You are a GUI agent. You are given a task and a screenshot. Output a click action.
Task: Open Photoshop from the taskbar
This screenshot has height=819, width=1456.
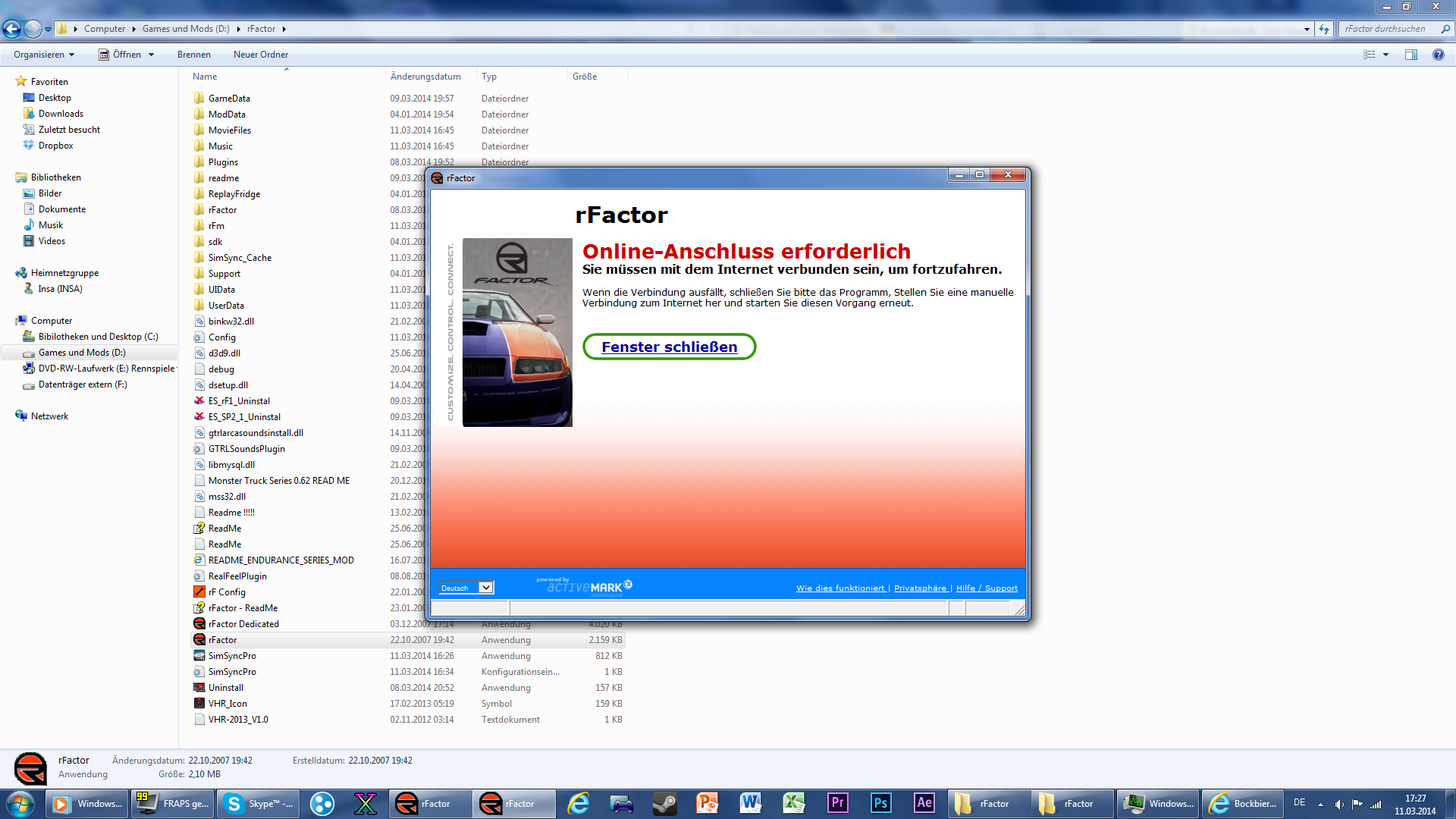coord(880,803)
